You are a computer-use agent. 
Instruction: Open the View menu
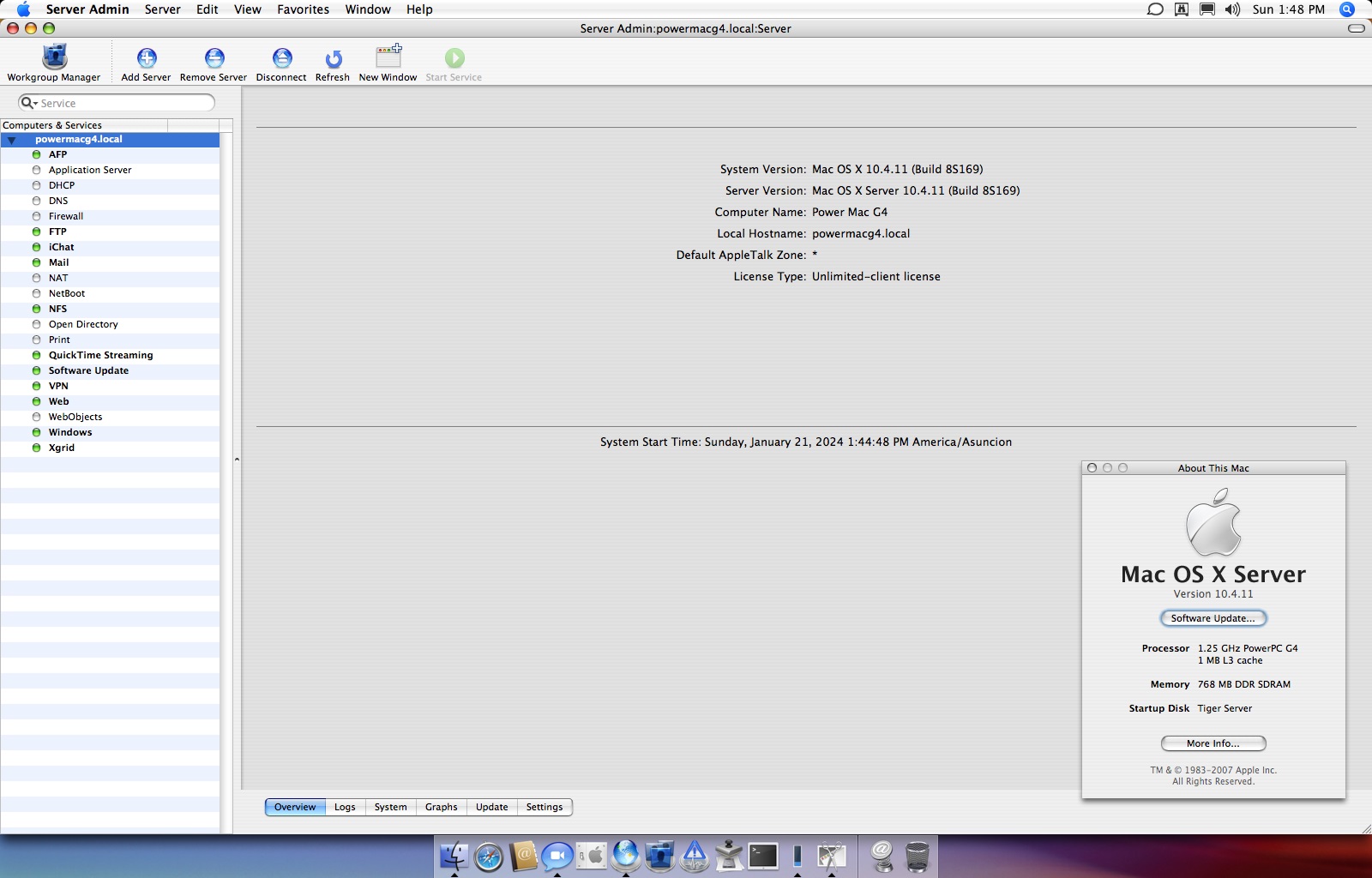(248, 9)
